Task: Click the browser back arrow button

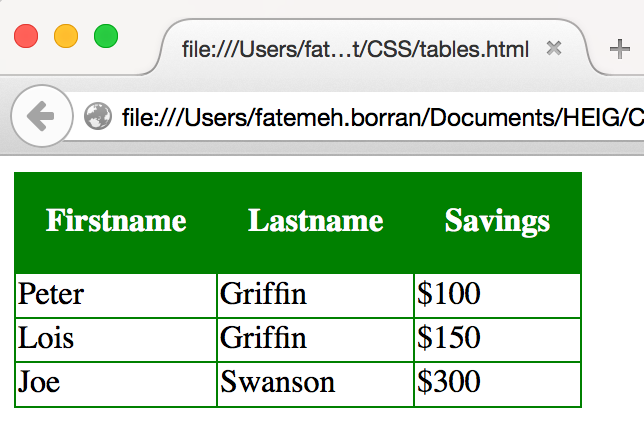Action: [x=42, y=116]
